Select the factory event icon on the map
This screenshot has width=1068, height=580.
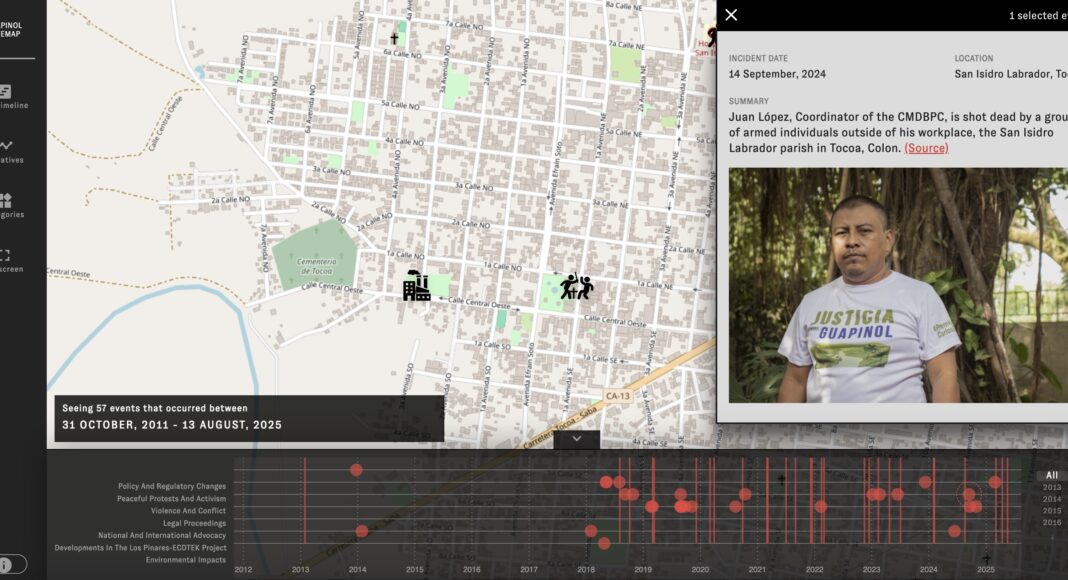[x=417, y=288]
